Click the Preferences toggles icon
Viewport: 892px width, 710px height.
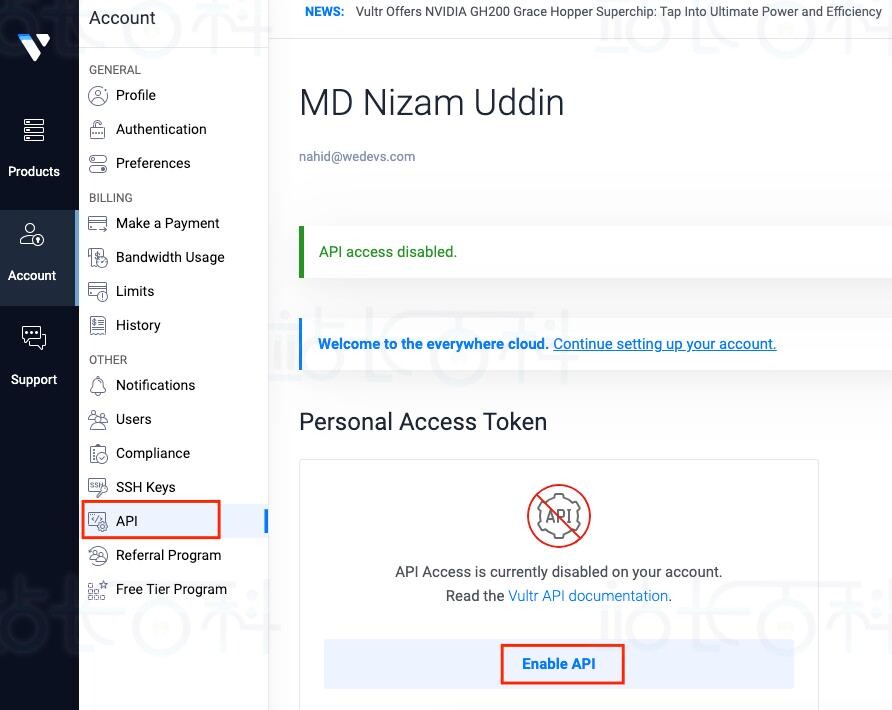tap(98, 163)
